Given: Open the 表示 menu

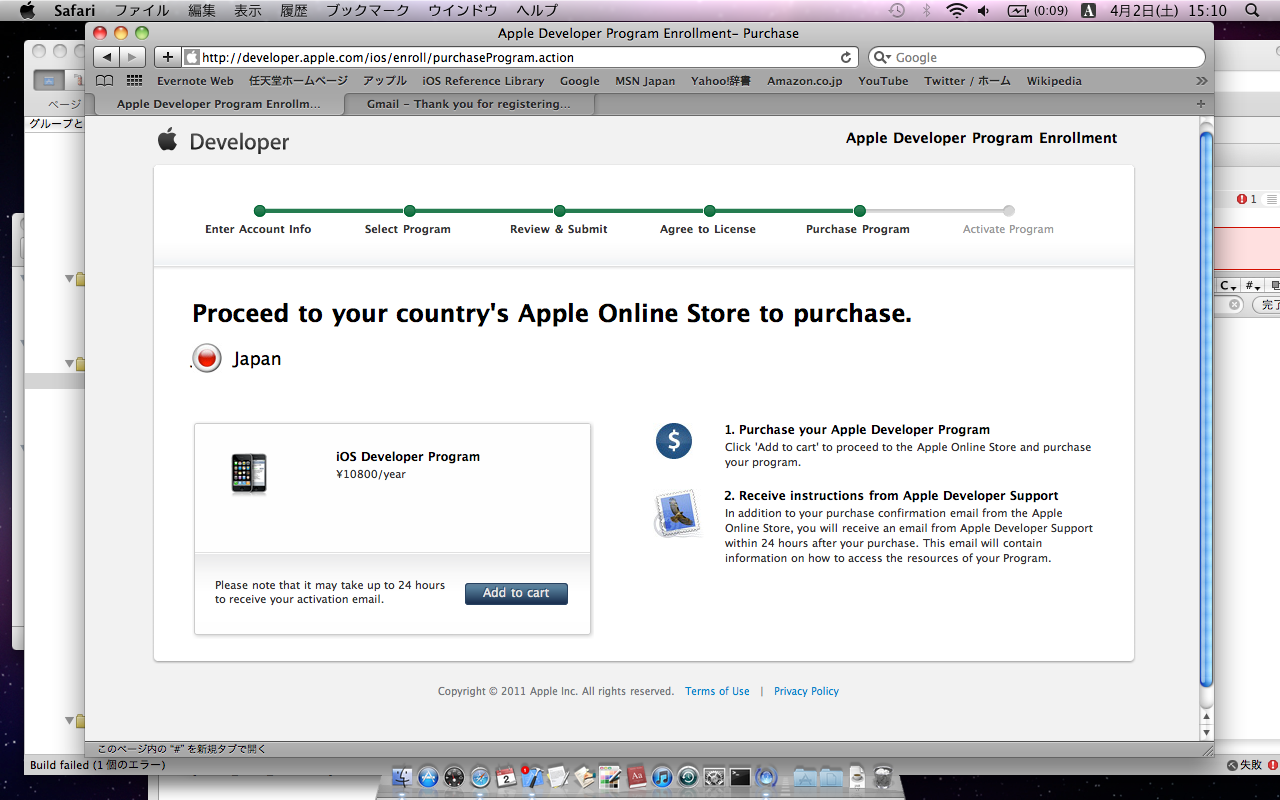Looking at the screenshot, I should (248, 10).
